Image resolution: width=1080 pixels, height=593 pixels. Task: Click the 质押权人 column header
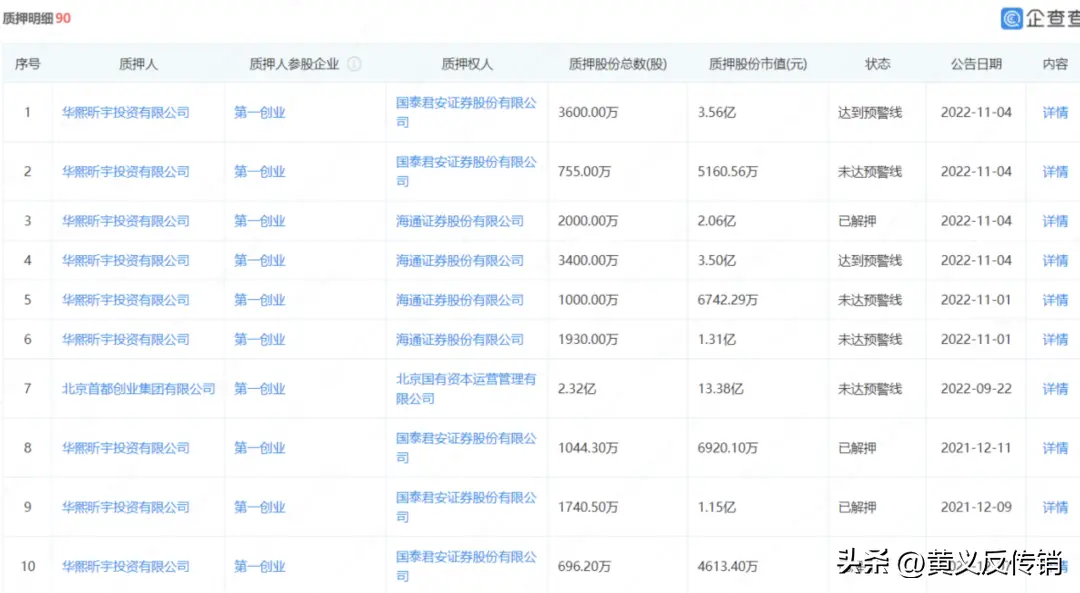click(467, 64)
